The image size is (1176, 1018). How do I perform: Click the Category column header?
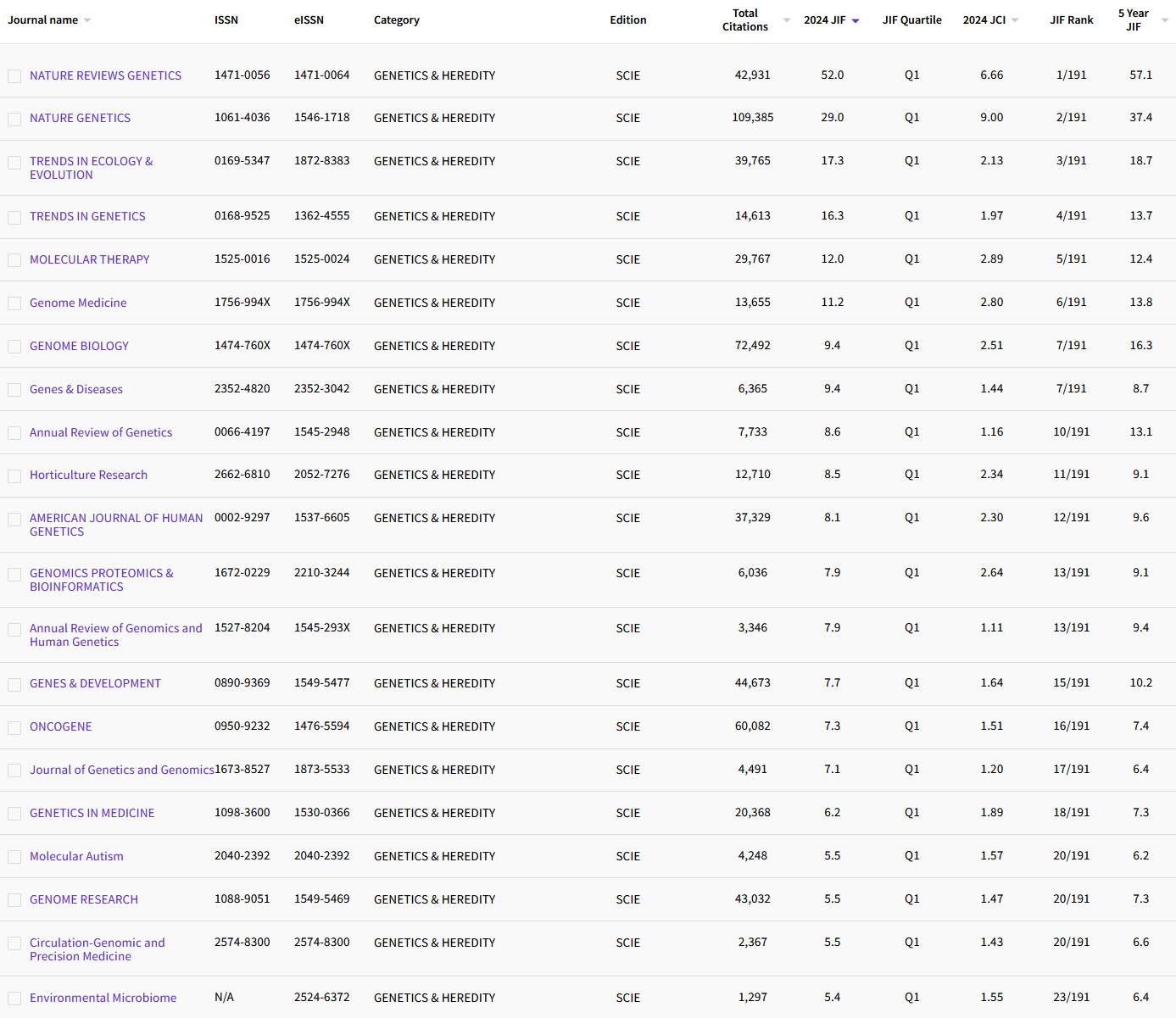pos(397,20)
